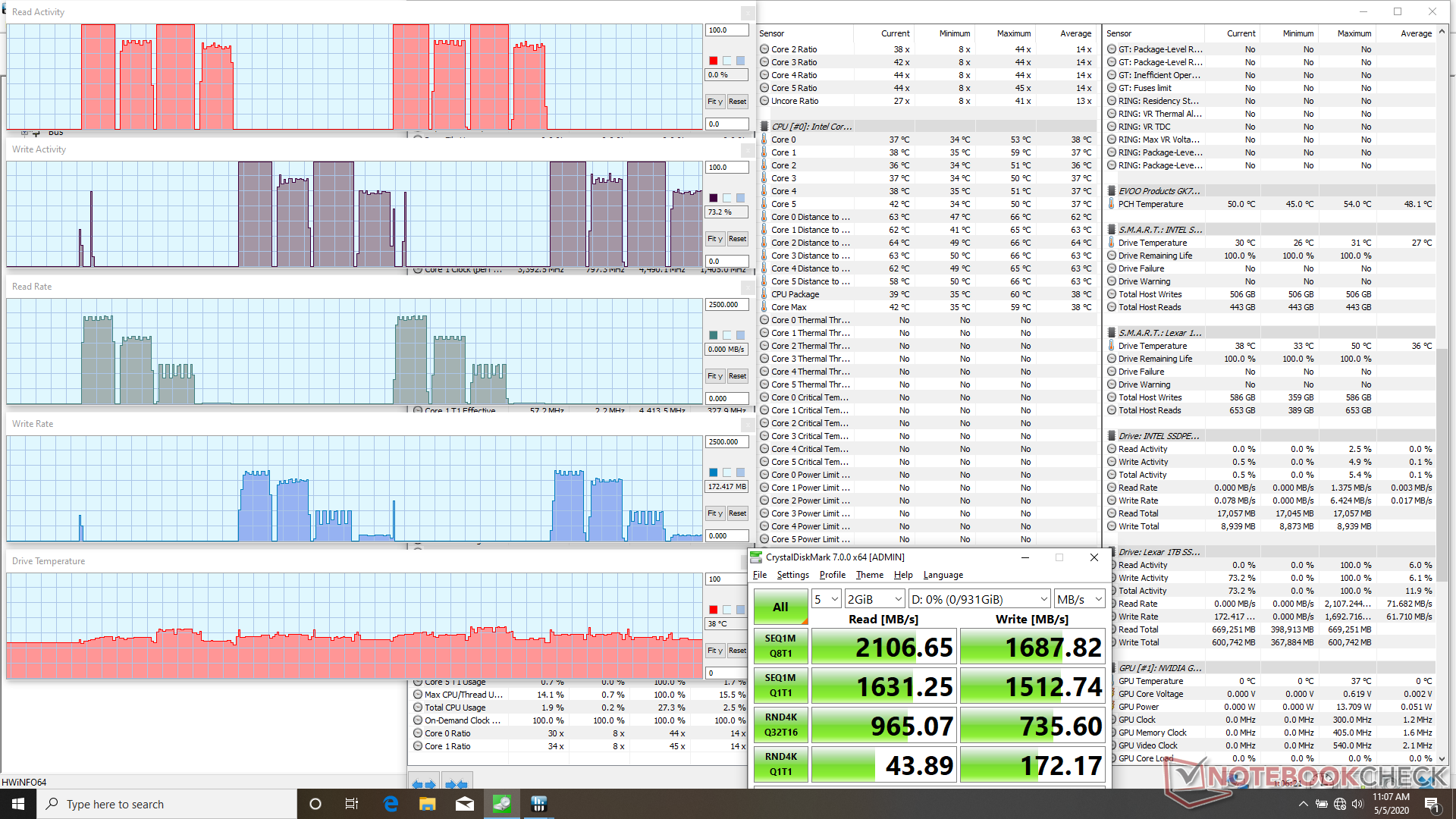
Task: Click blue color swatch in Write Rate graph
Action: [713, 472]
